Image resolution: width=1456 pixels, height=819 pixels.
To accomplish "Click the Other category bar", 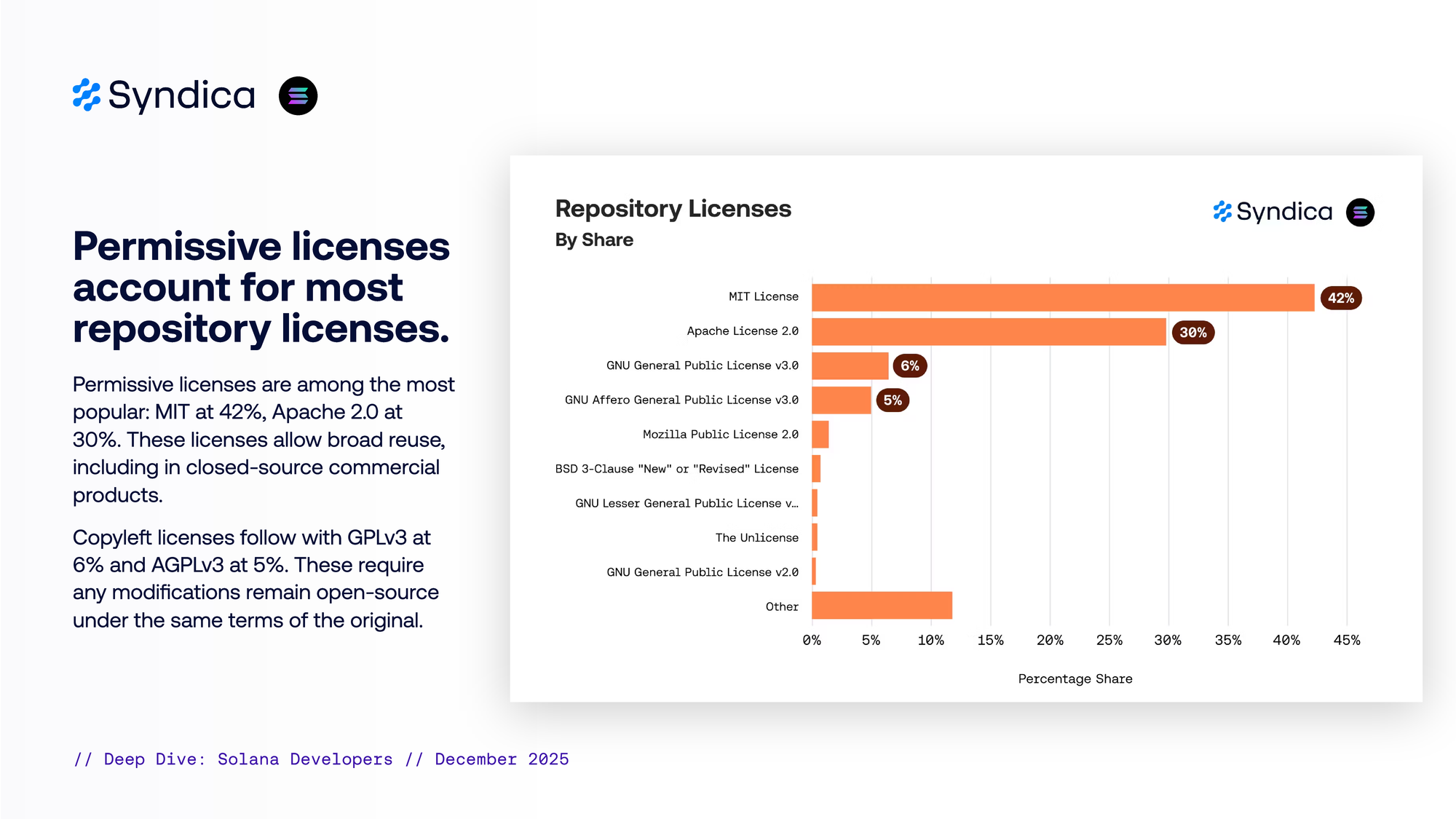I will click(x=881, y=606).
